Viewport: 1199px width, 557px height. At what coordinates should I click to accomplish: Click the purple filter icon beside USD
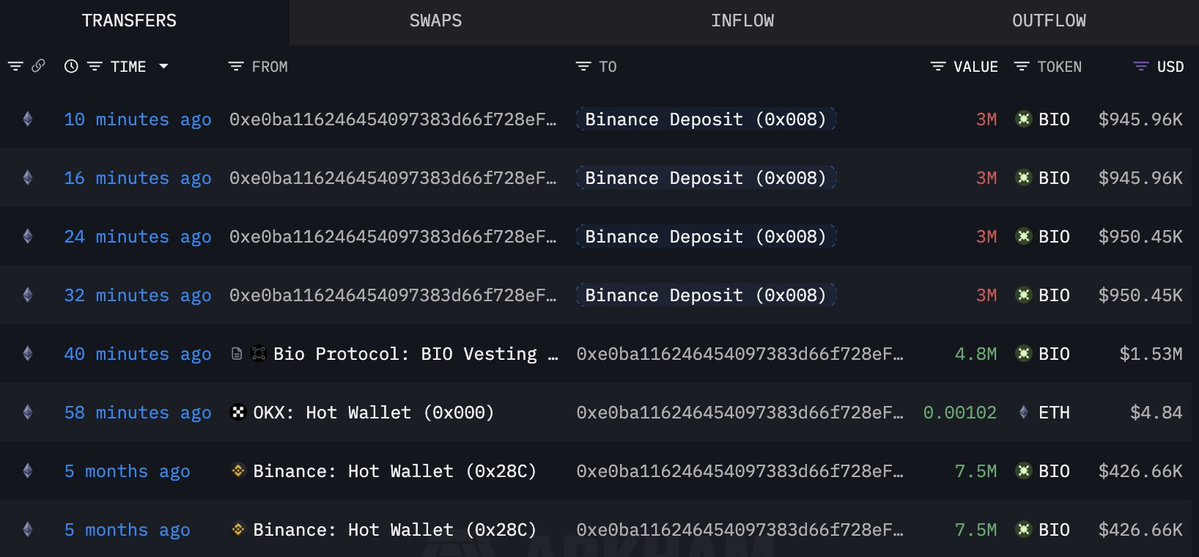click(1141, 67)
